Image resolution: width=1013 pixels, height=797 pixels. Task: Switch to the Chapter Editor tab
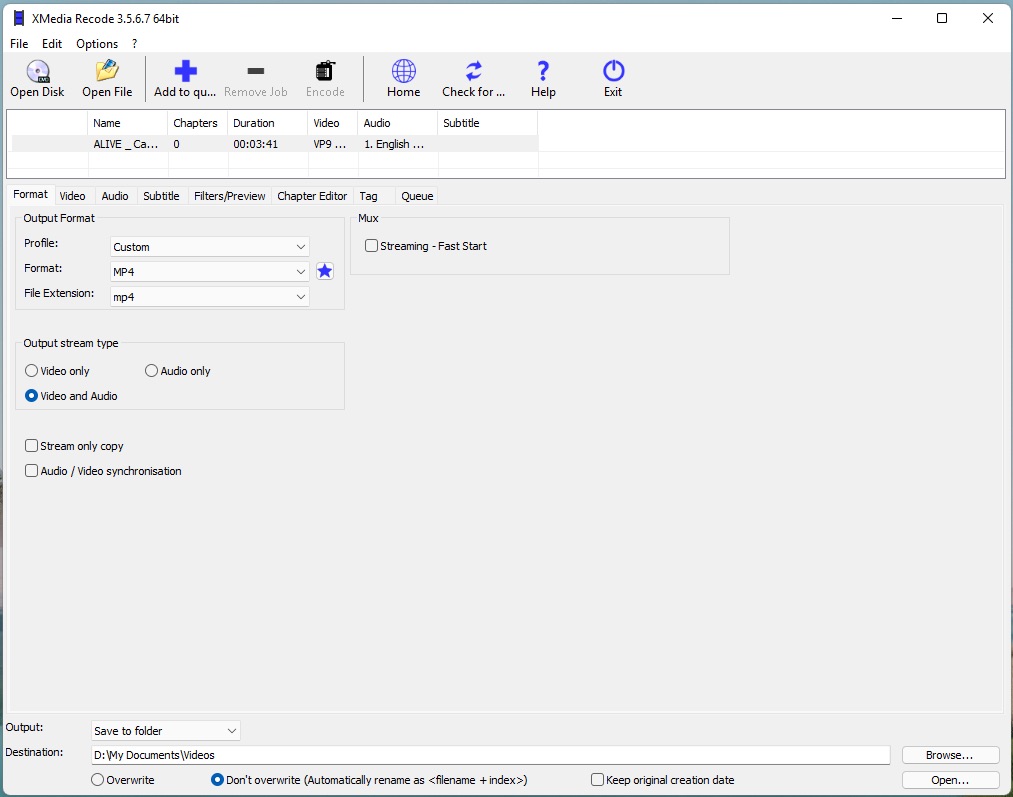click(312, 196)
